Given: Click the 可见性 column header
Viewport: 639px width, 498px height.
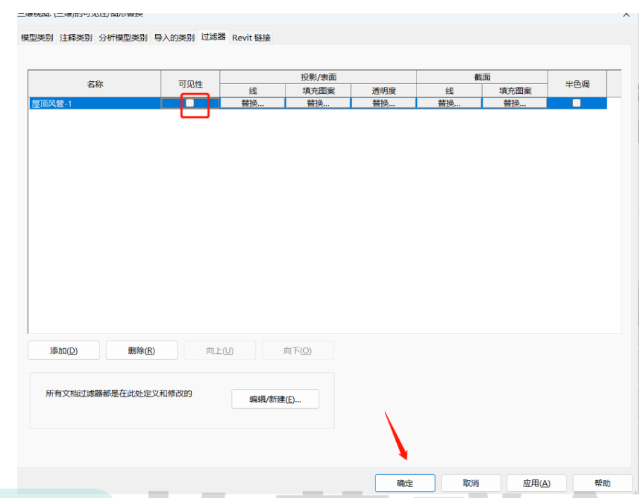Looking at the screenshot, I should coord(190,84).
